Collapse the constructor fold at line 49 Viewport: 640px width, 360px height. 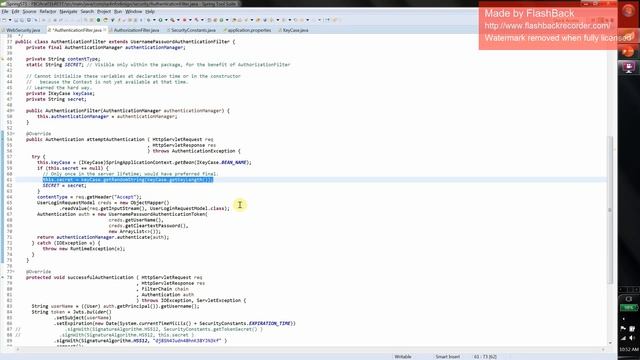[x=13, y=111]
